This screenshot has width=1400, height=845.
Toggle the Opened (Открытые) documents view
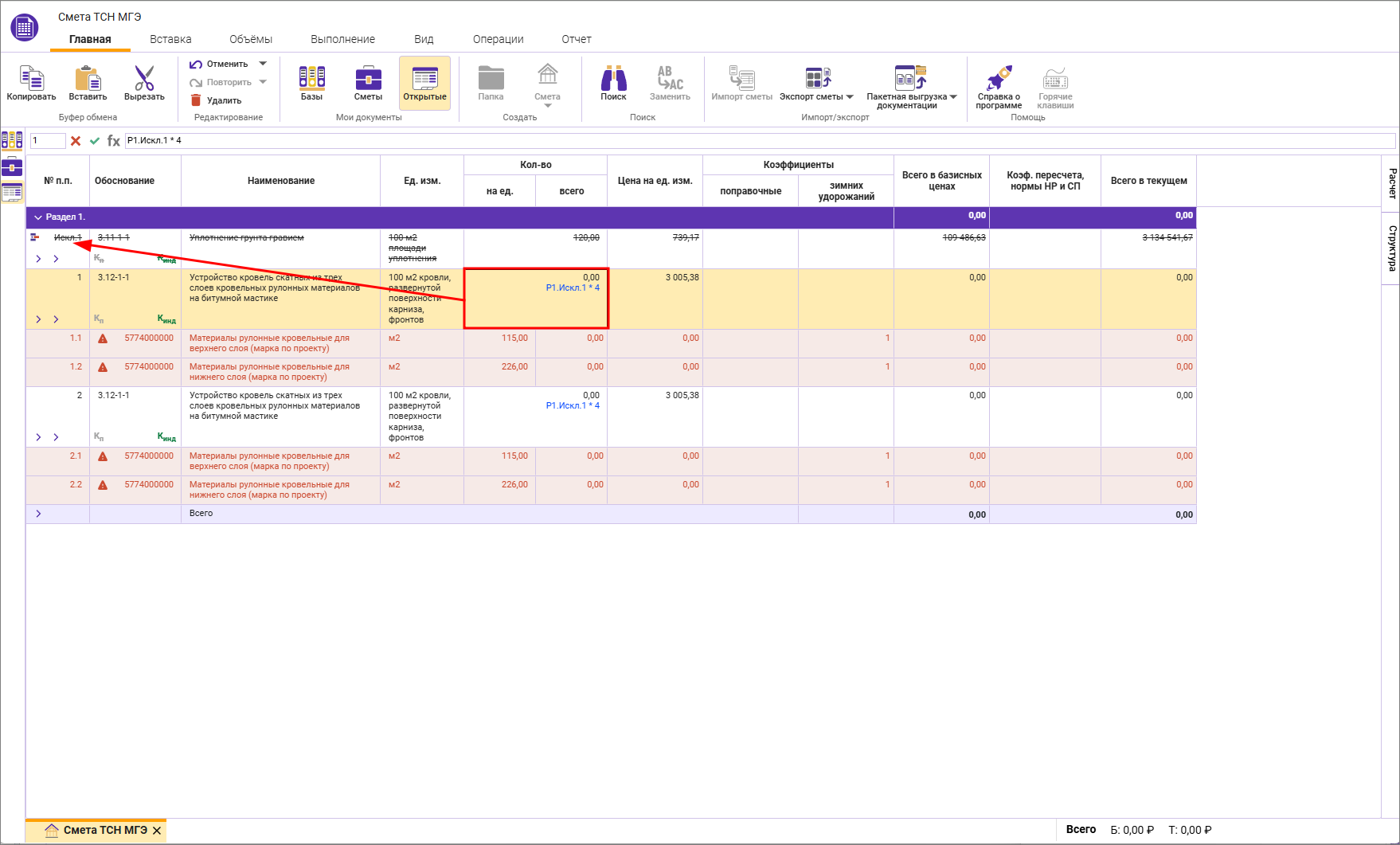[424, 80]
